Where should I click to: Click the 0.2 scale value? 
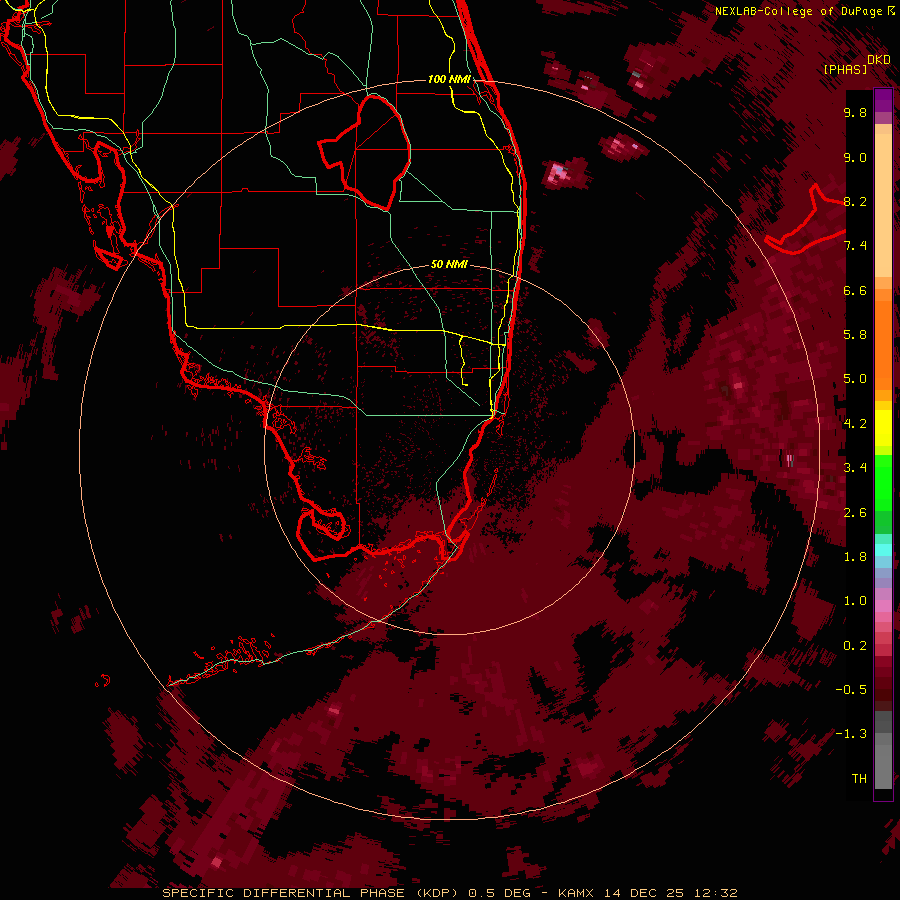(855, 645)
